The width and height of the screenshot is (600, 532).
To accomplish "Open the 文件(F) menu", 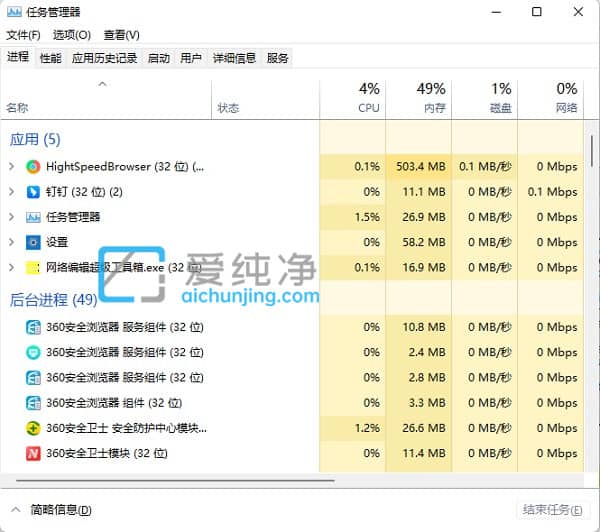I will (x=23, y=35).
